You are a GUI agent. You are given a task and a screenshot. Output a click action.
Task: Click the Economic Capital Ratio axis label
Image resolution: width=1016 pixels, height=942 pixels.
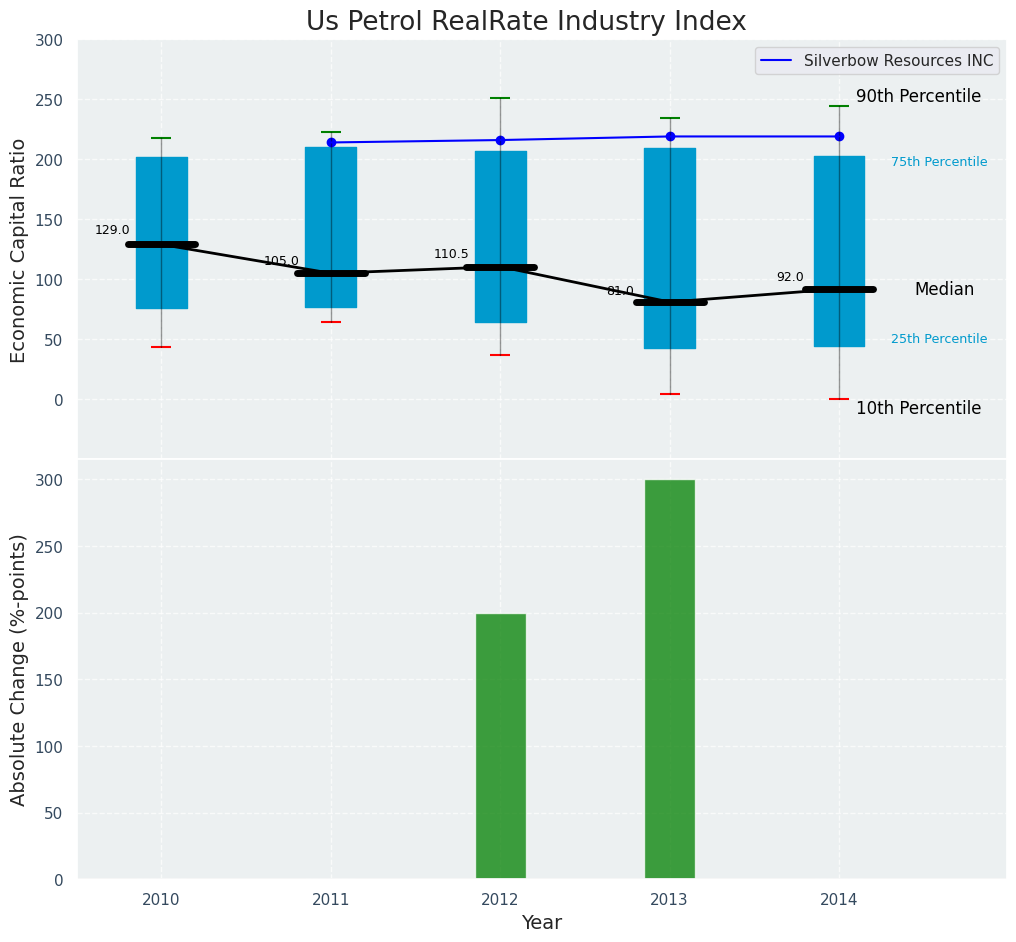[x=18, y=251]
